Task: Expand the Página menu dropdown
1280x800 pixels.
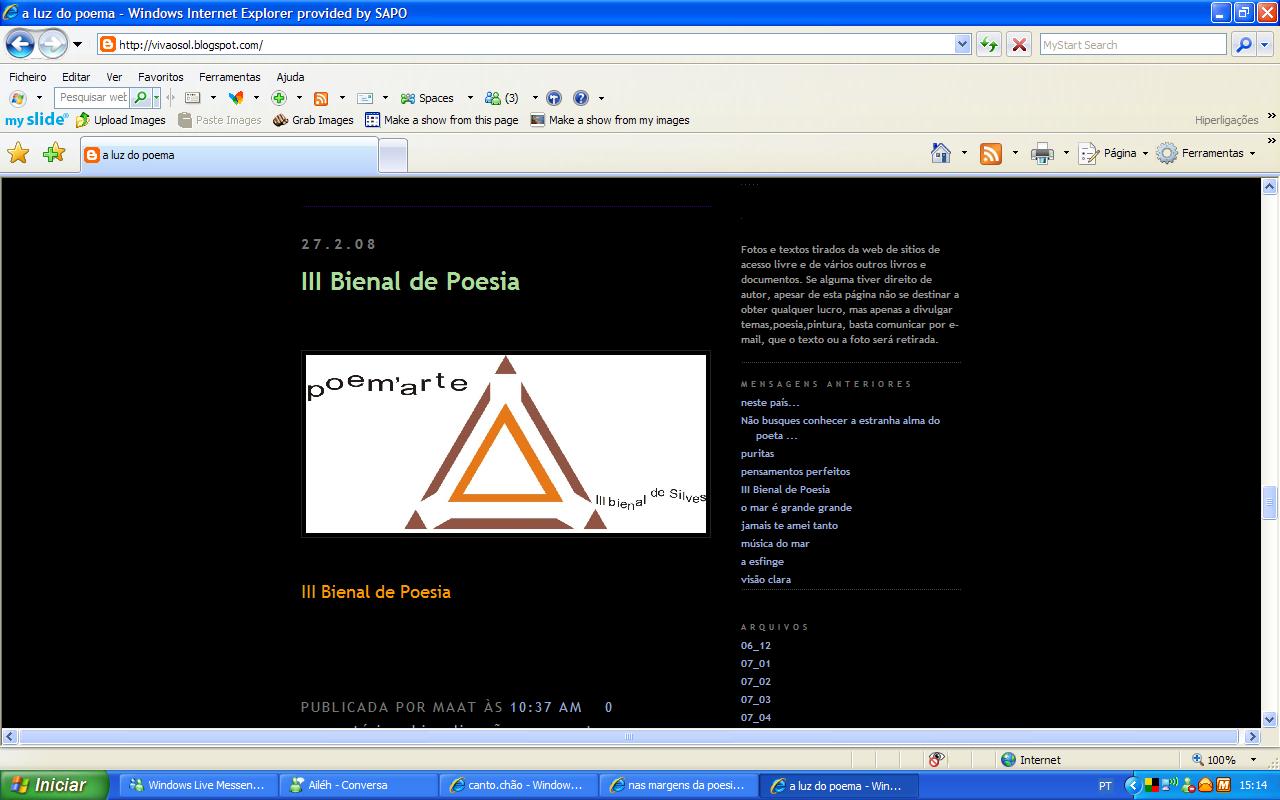Action: [1145, 154]
